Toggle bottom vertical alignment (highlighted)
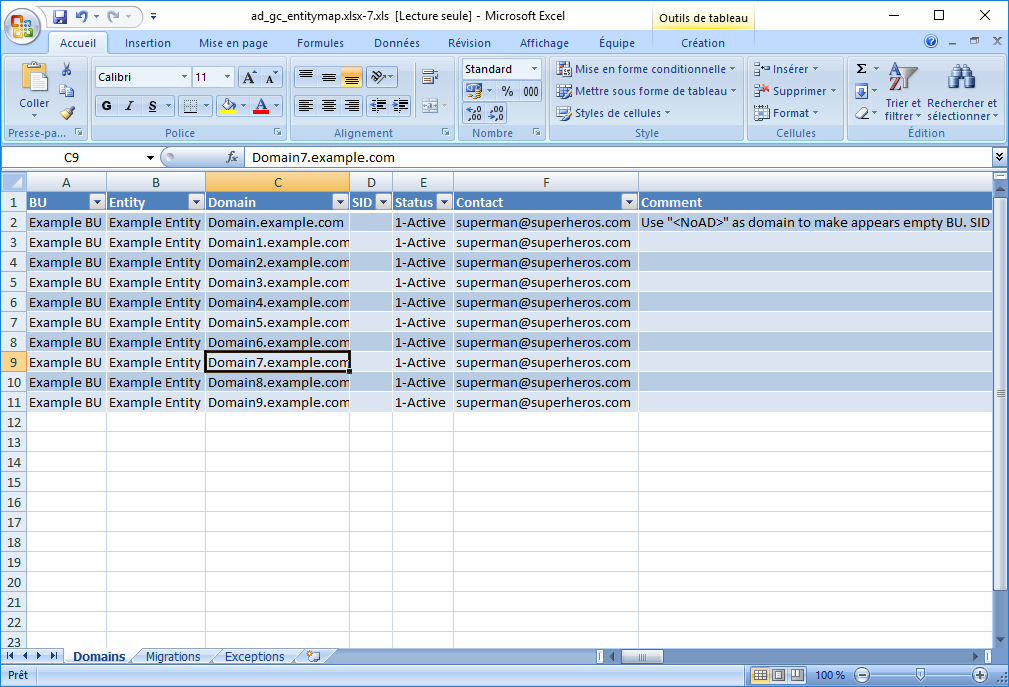 coord(351,77)
